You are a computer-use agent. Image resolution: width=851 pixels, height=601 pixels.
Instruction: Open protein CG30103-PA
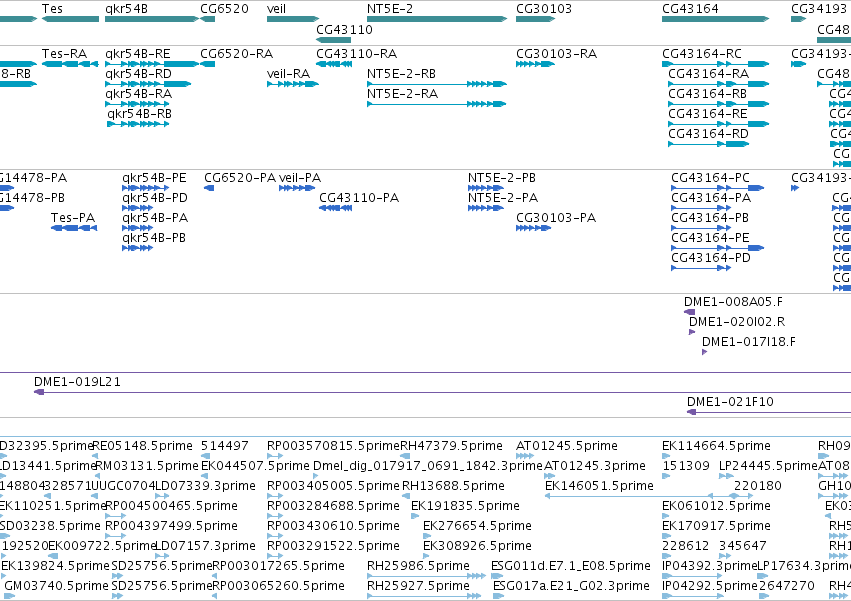pos(534,228)
